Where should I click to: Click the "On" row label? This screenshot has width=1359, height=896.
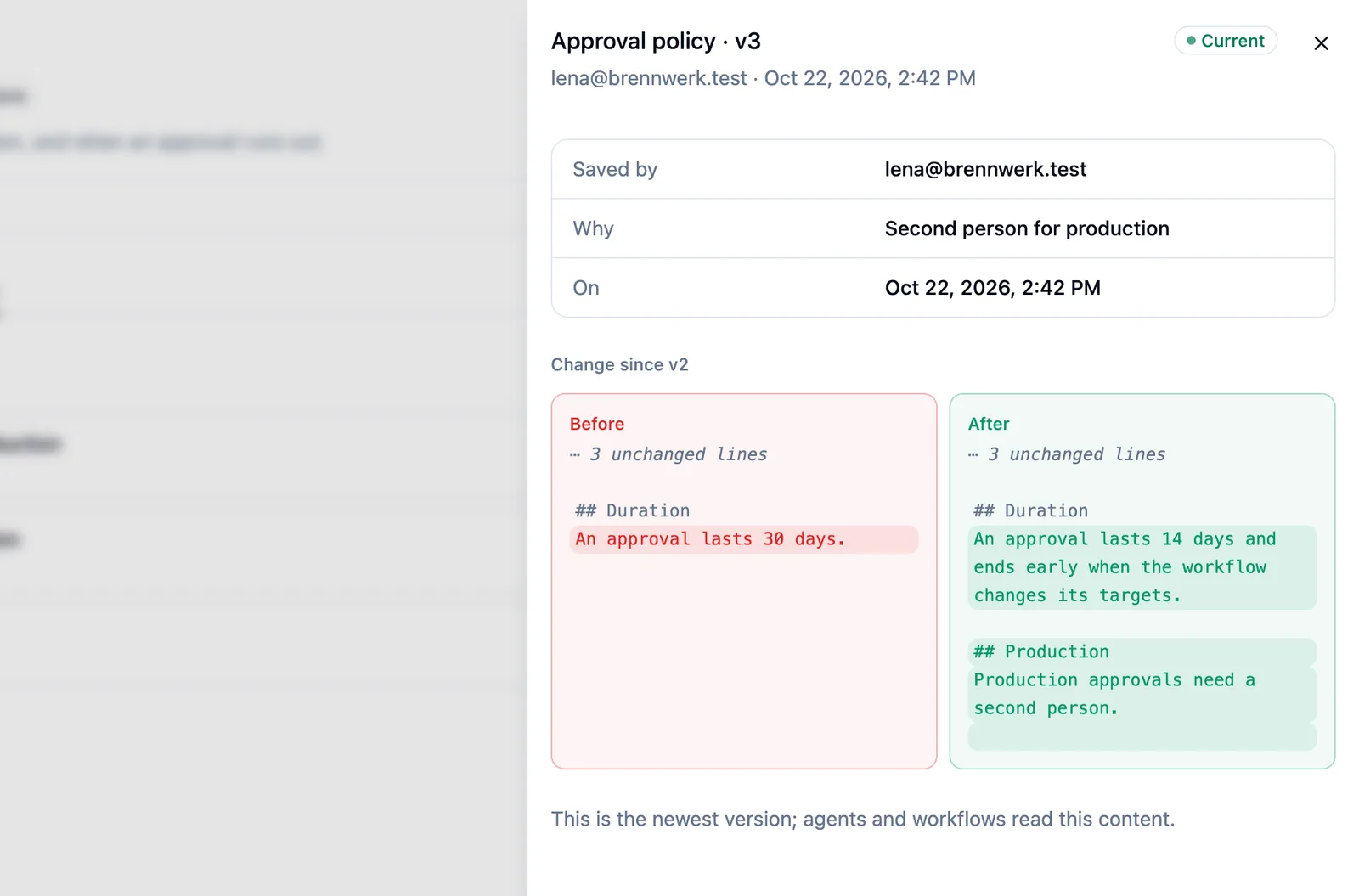[586, 288]
